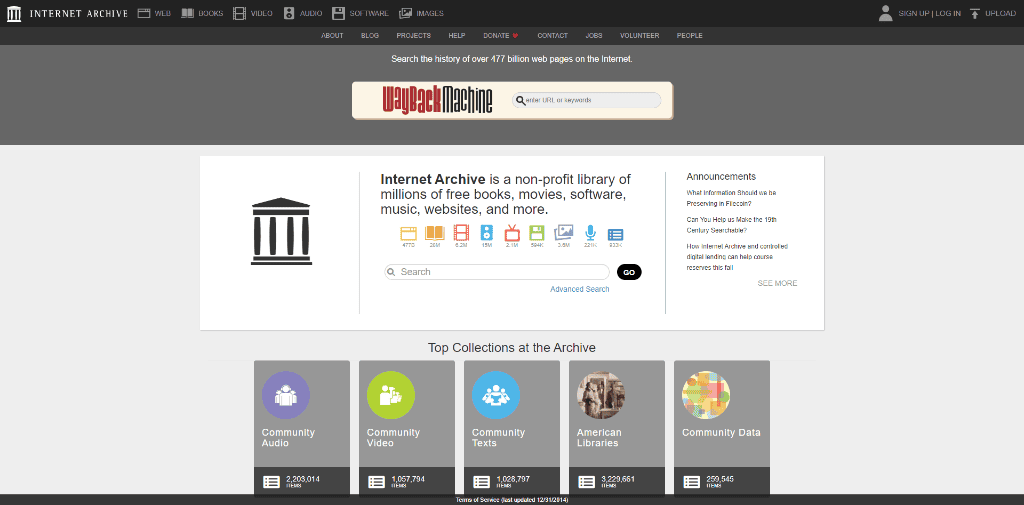Image resolution: width=1024 pixels, height=505 pixels.
Task: Click Donate with the red heart
Action: 501,35
